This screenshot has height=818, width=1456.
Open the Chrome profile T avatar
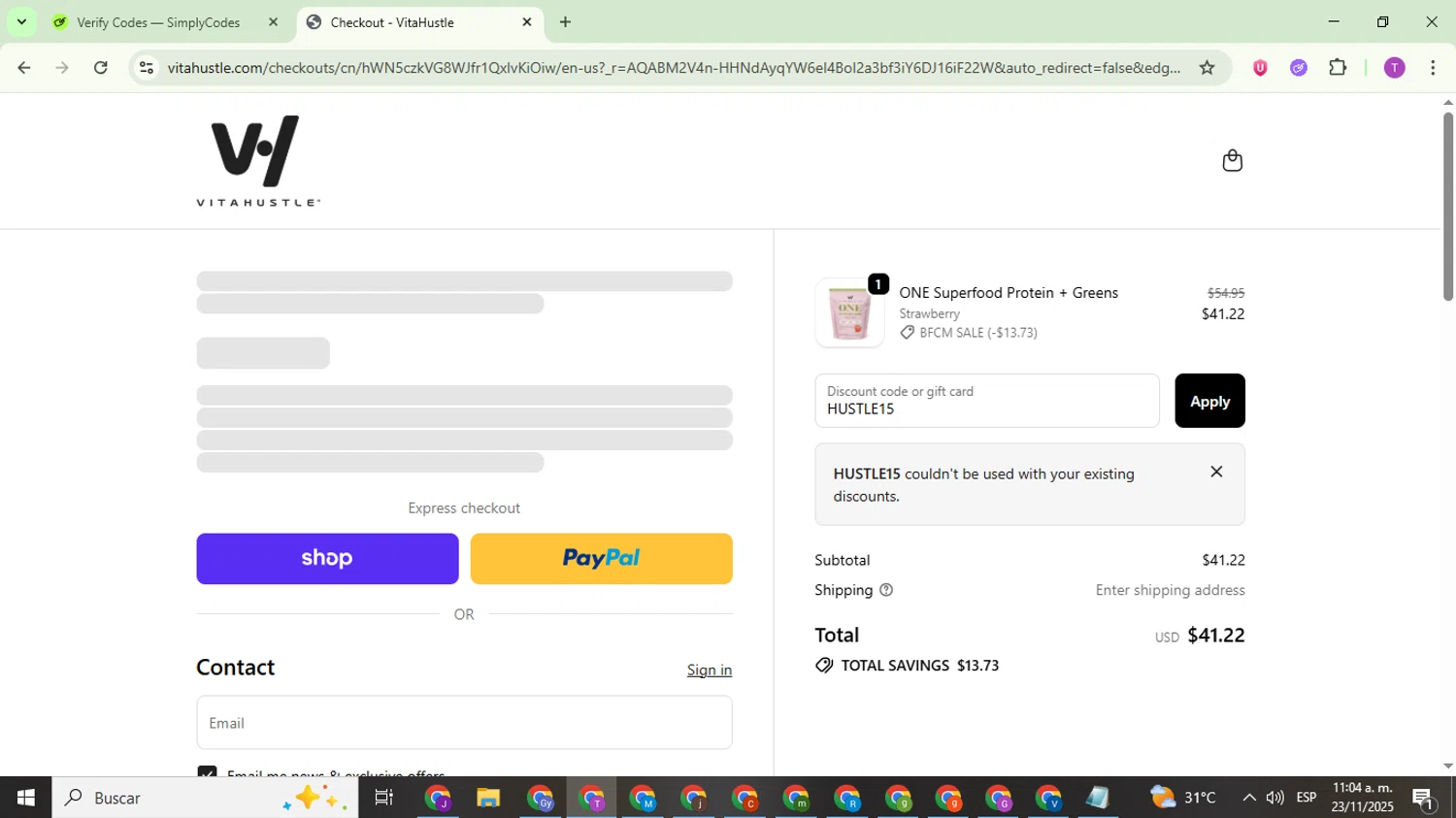tap(1395, 68)
